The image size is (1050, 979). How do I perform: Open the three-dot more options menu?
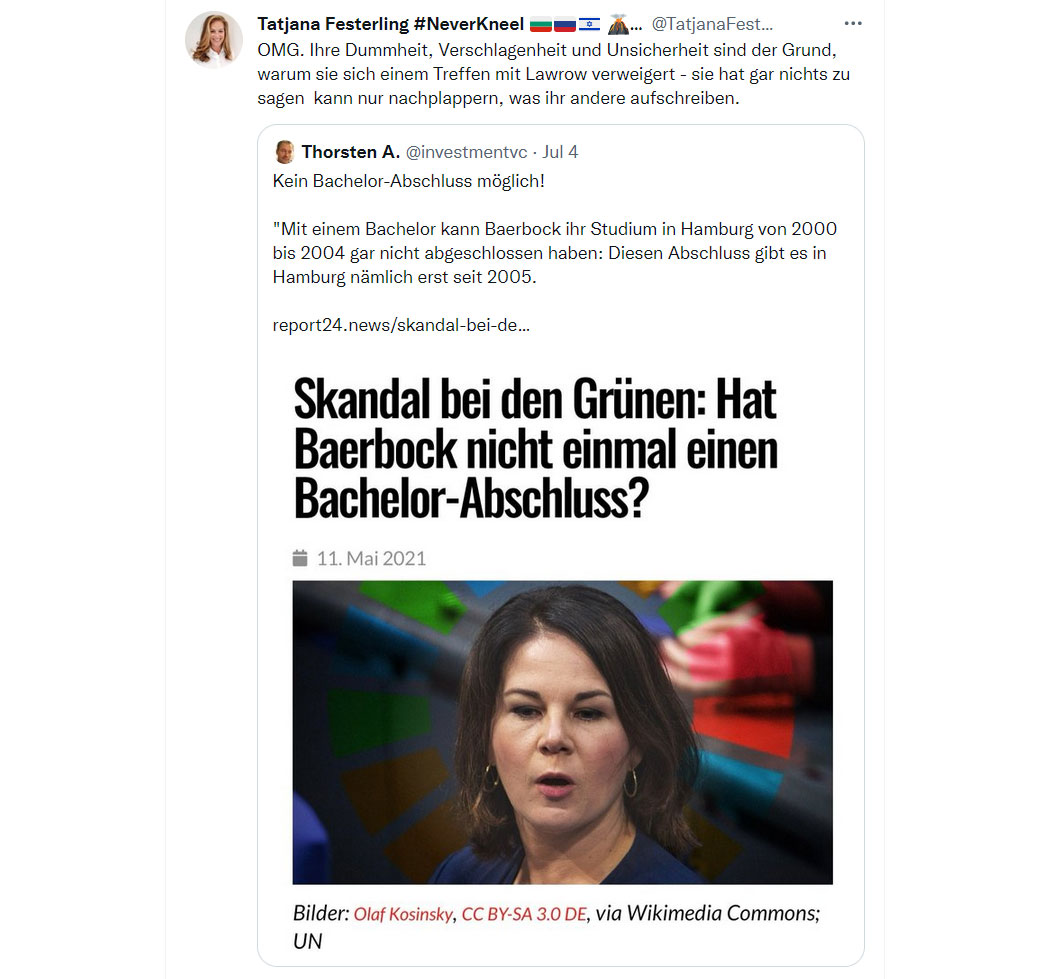(852, 23)
